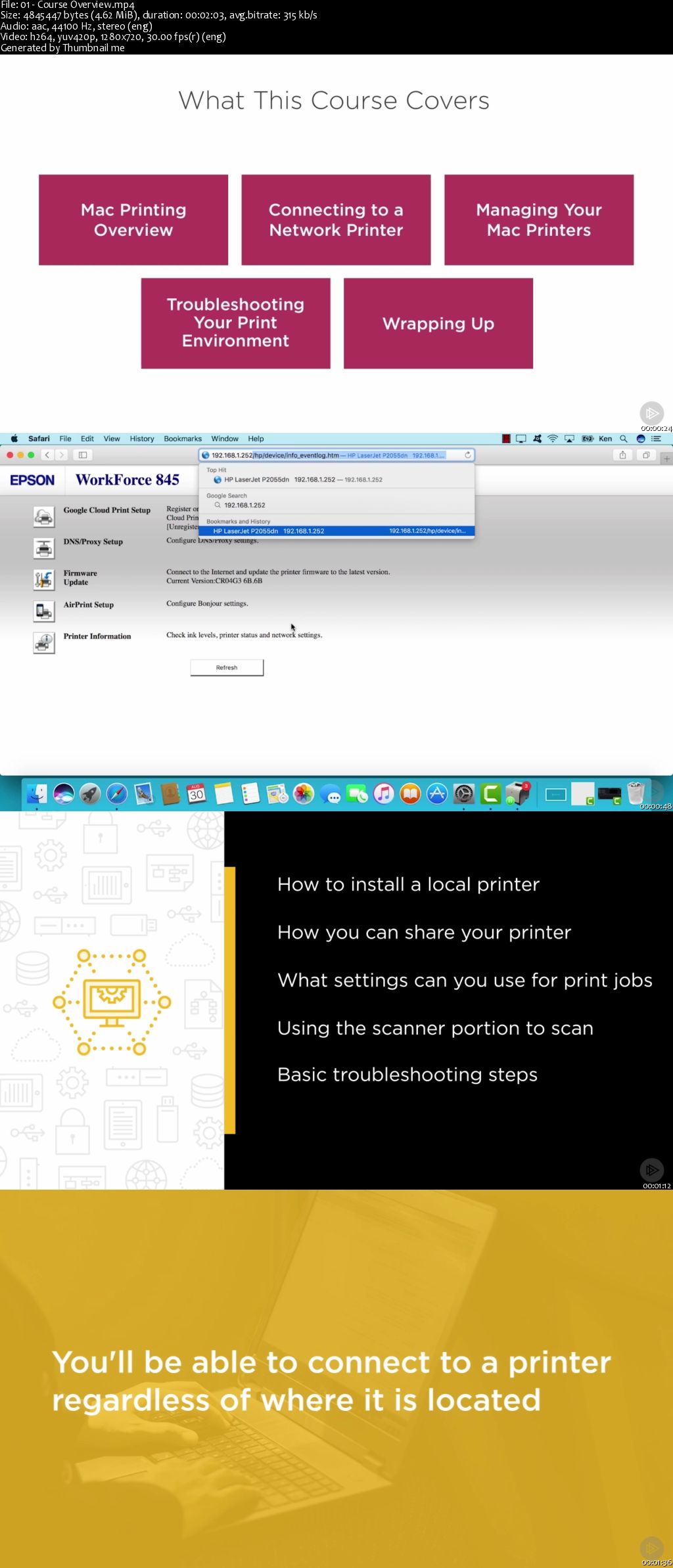The height and width of the screenshot is (1568, 673).
Task: Open Printer Information link
Action: pyautogui.click(x=97, y=637)
